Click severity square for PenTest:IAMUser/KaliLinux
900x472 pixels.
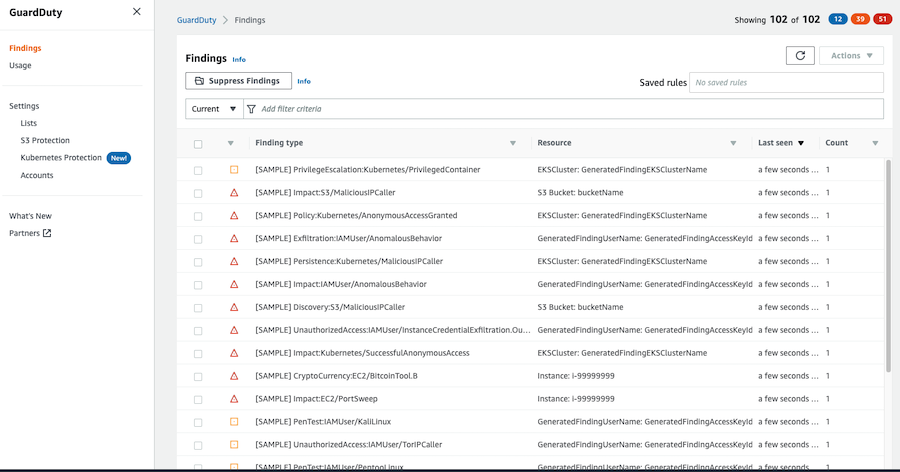point(234,421)
